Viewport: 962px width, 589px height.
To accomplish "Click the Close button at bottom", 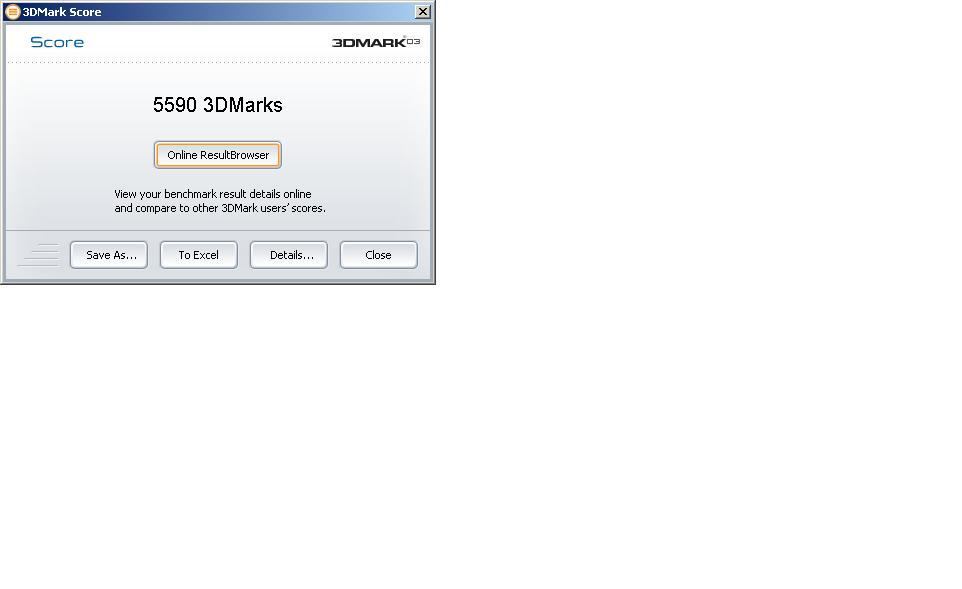I will [379, 255].
